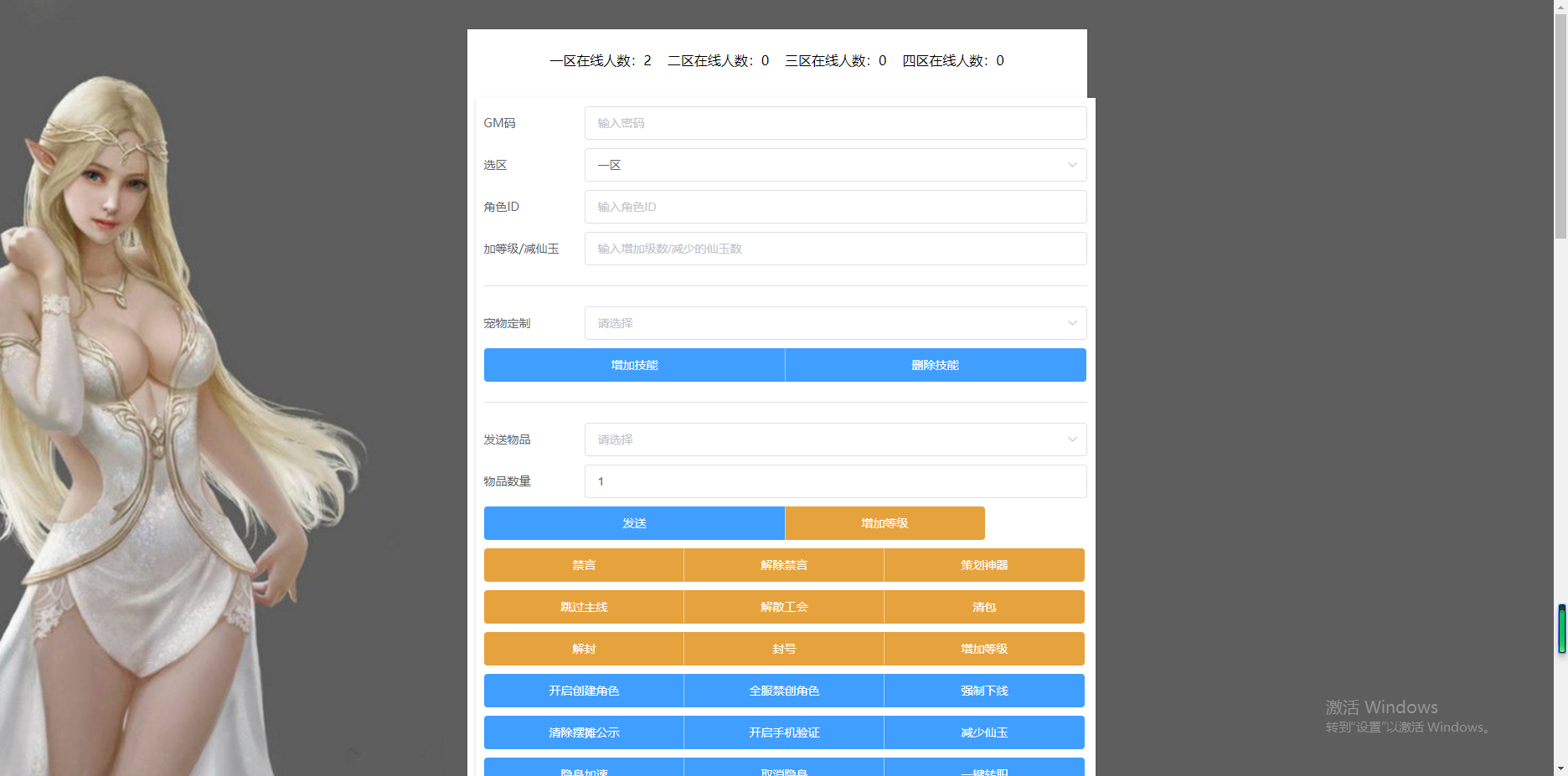This screenshot has height=776, width=1568.
Task: Focus the 加等级/减仙玉 amount field
Action: pos(835,249)
